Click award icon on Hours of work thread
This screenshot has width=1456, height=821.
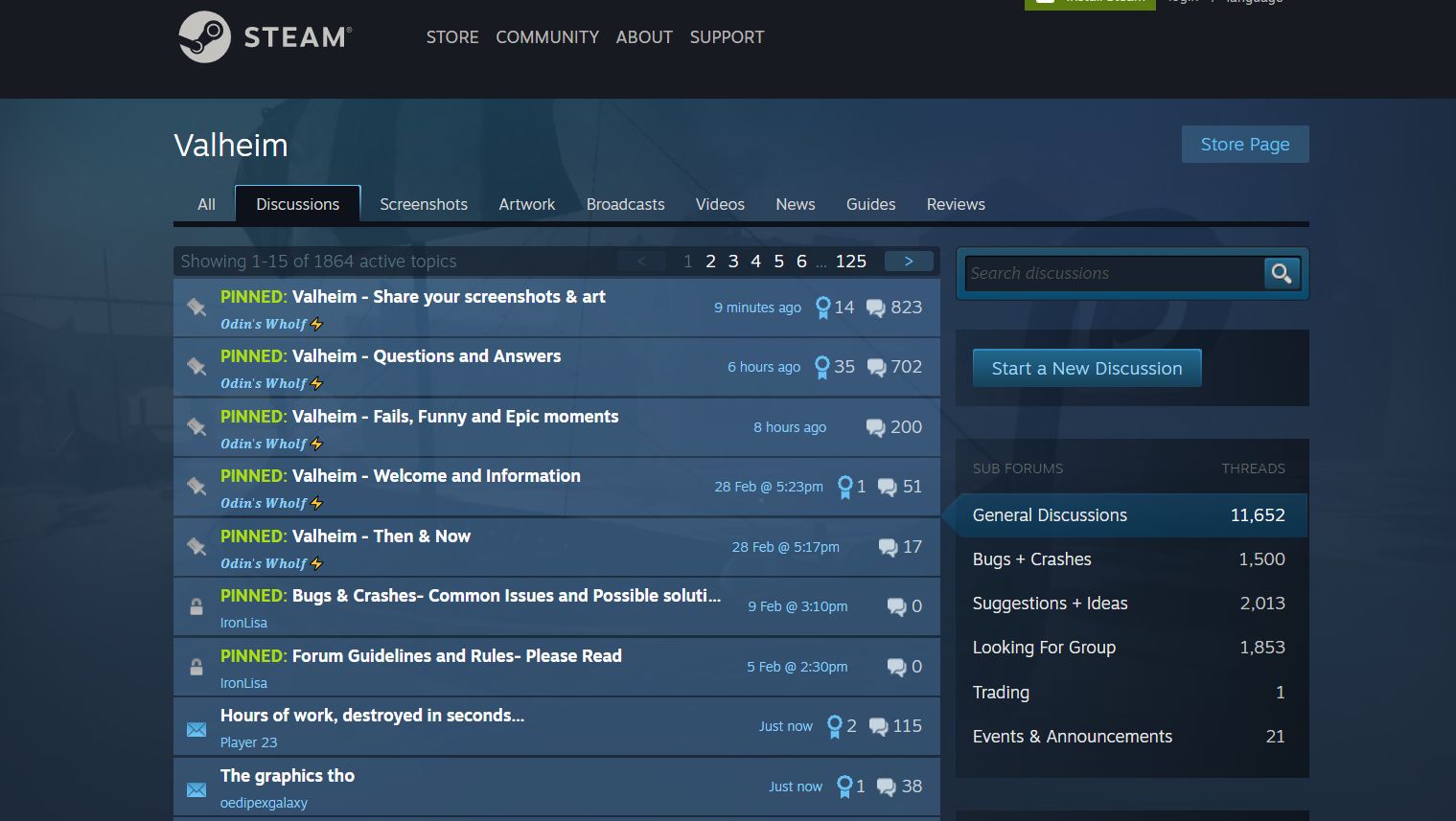pyautogui.click(x=835, y=726)
